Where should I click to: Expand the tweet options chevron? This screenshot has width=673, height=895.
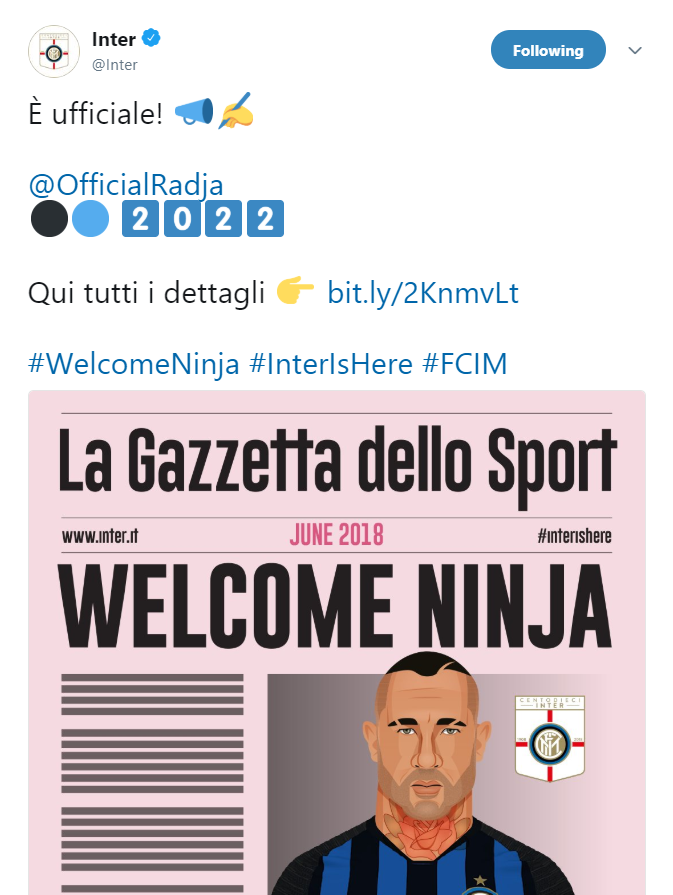tap(634, 50)
